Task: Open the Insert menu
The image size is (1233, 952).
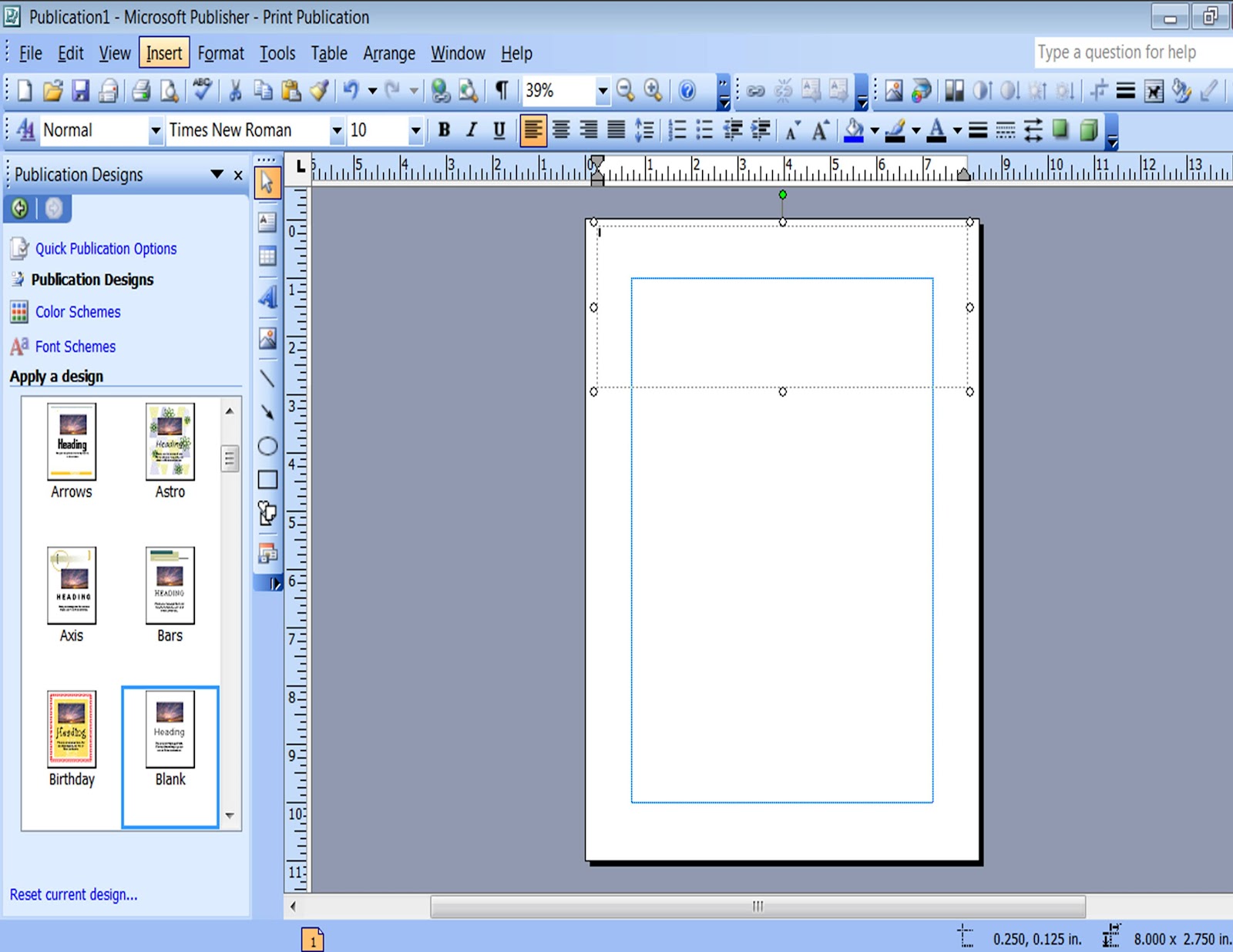Action: pos(163,53)
